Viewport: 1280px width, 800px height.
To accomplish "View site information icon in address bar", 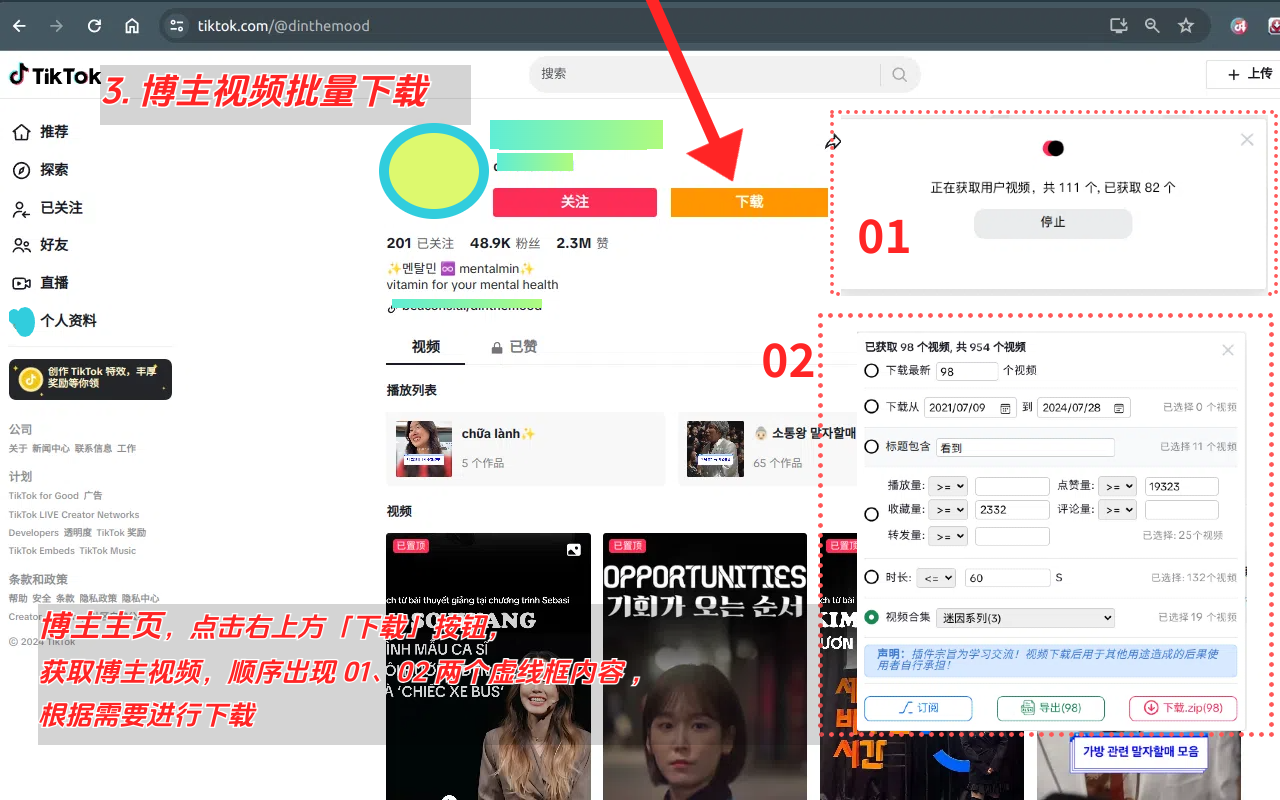I will tap(177, 26).
